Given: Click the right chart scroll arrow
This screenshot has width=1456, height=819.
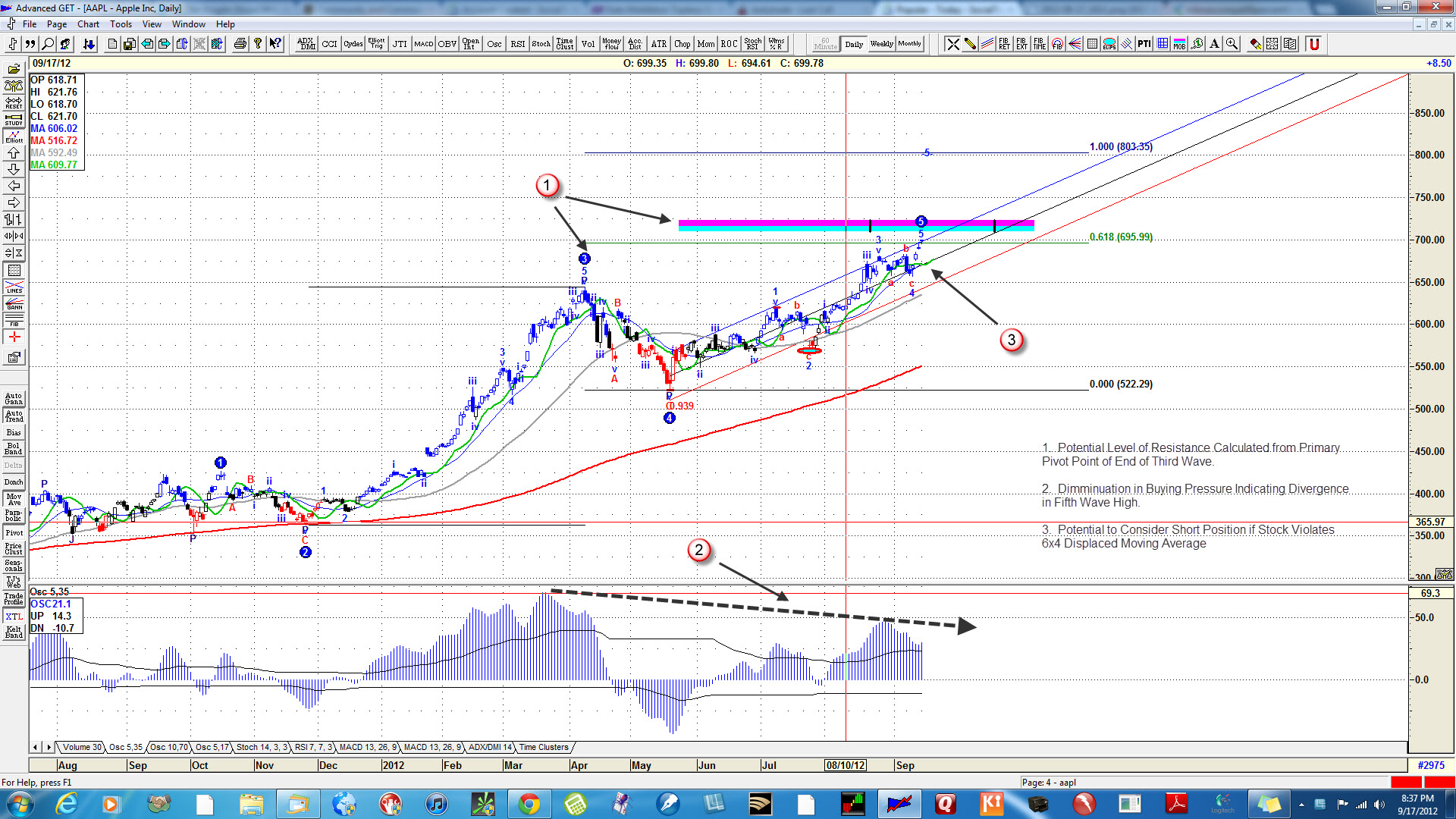Looking at the screenshot, I should coord(13,202).
